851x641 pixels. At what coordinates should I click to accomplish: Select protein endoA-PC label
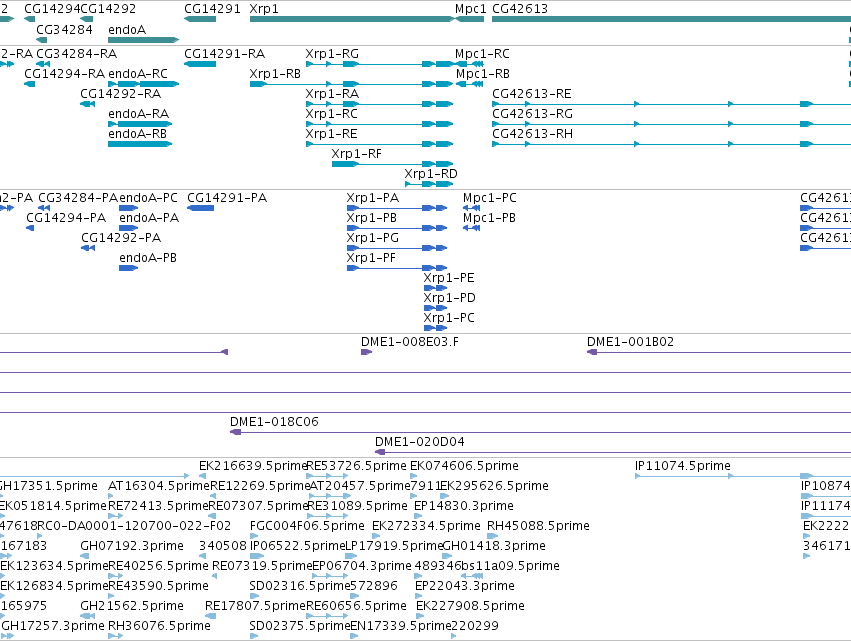[x=148, y=198]
